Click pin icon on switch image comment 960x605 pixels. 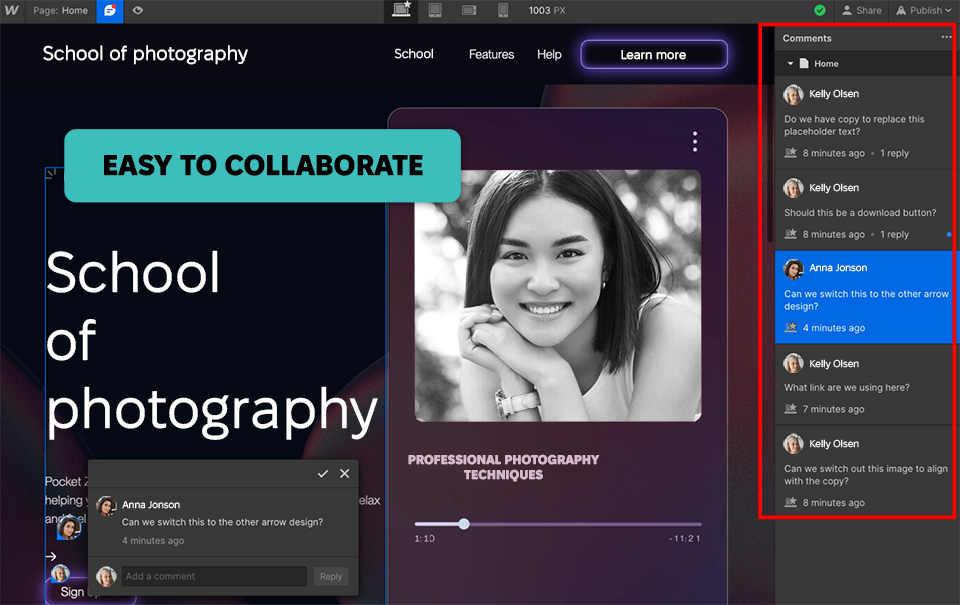point(790,502)
